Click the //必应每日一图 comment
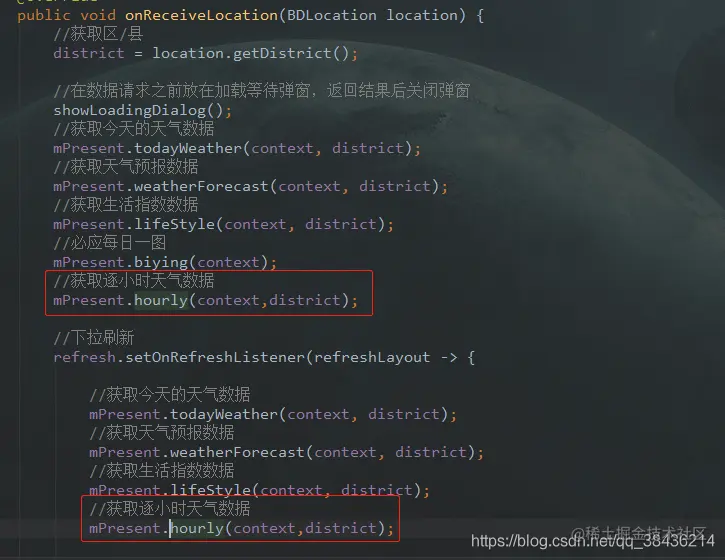This screenshot has height=560, width=725. 110,243
